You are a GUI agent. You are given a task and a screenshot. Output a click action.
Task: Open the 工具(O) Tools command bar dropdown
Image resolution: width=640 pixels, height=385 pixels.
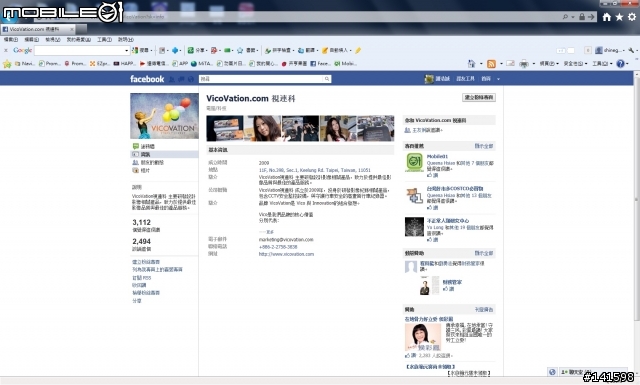coord(602,63)
